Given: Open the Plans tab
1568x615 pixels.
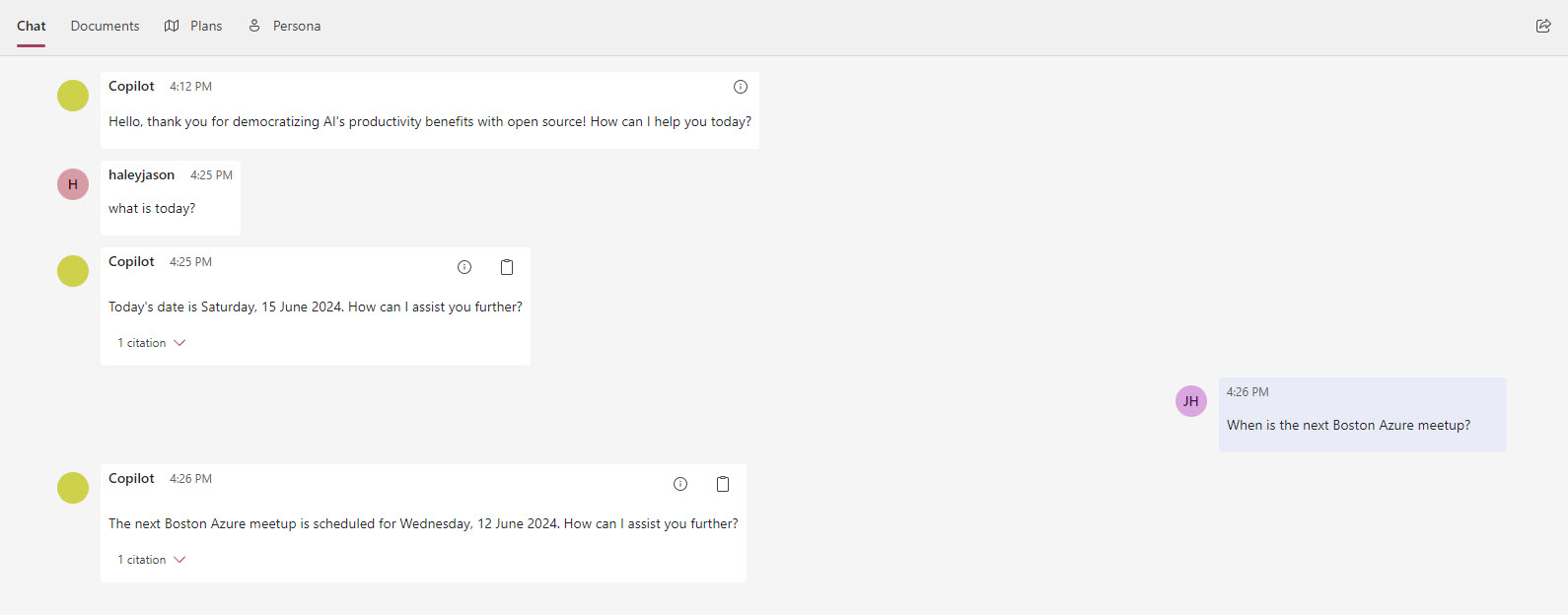Looking at the screenshot, I should click(193, 26).
